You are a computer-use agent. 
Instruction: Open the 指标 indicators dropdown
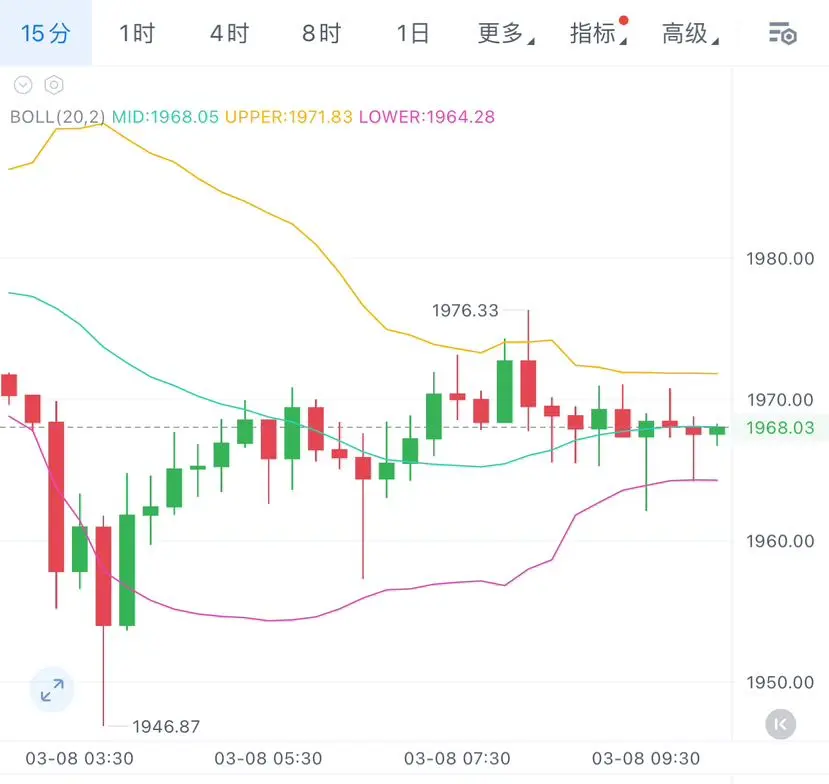tap(598, 33)
